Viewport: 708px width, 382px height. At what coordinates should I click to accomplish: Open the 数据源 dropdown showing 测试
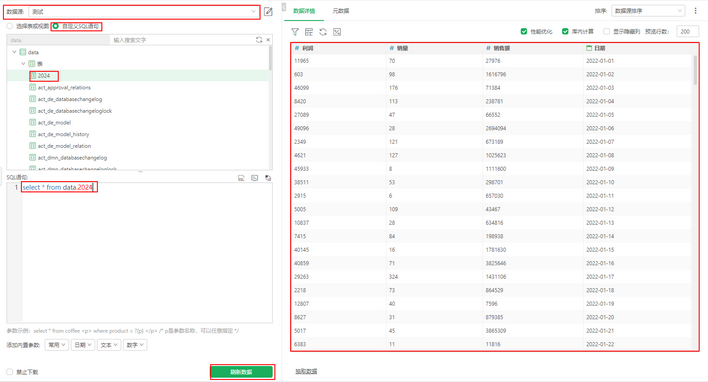coord(144,12)
